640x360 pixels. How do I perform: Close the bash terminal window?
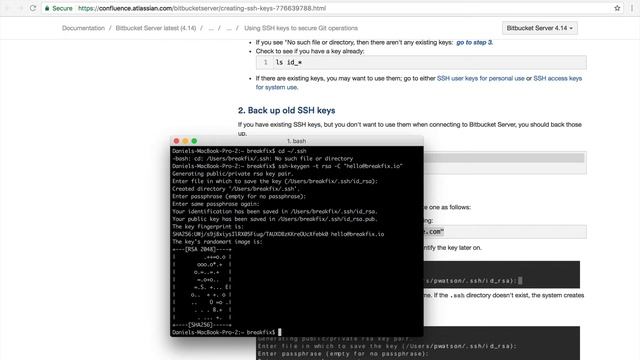click(176, 141)
